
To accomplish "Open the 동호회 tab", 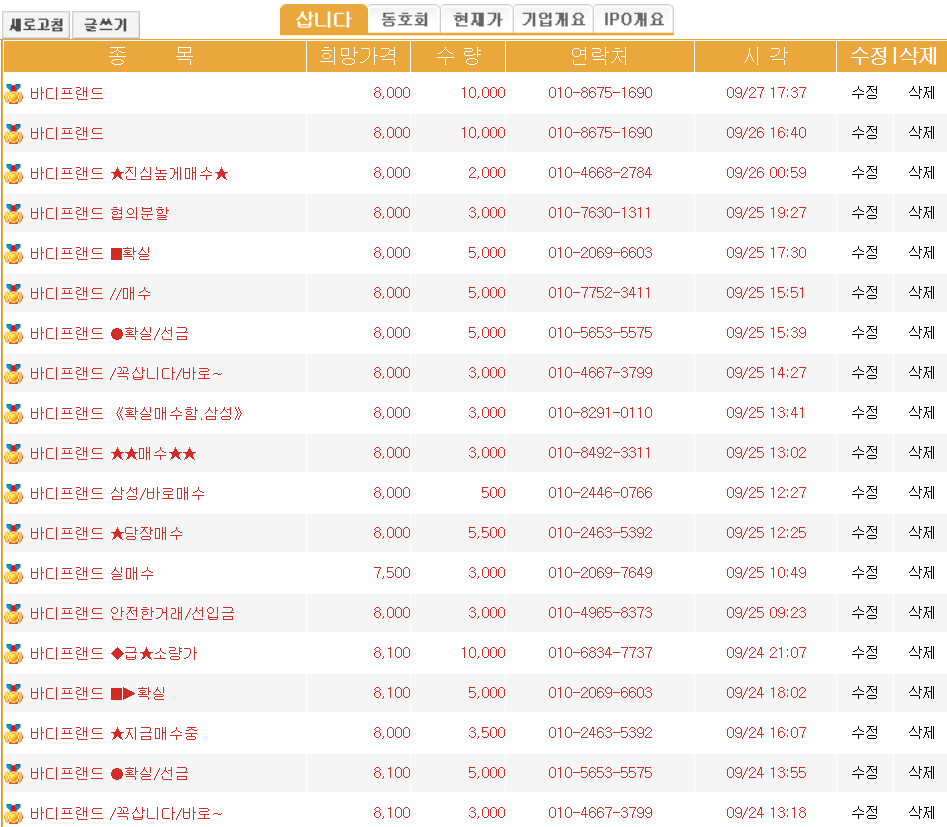I will (x=404, y=19).
